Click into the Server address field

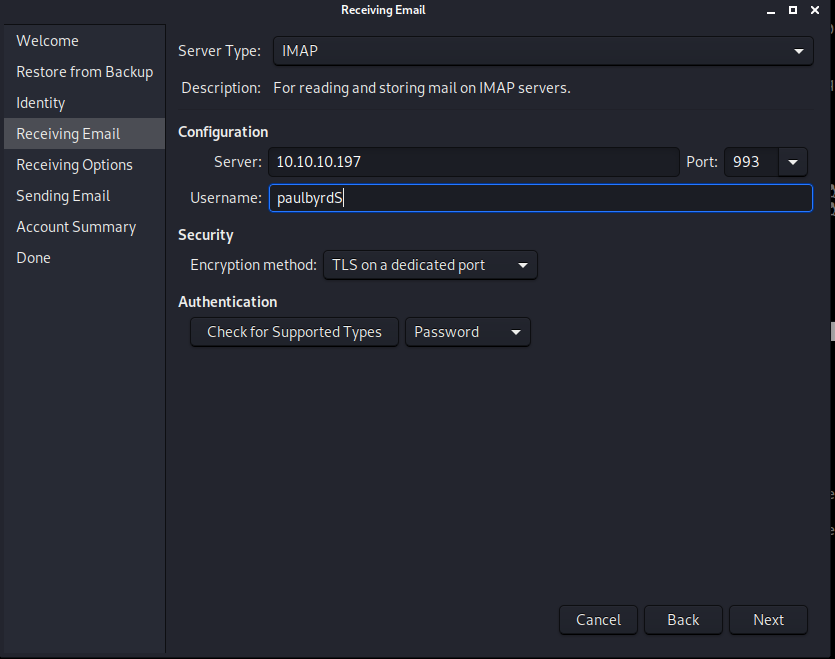click(x=473, y=162)
